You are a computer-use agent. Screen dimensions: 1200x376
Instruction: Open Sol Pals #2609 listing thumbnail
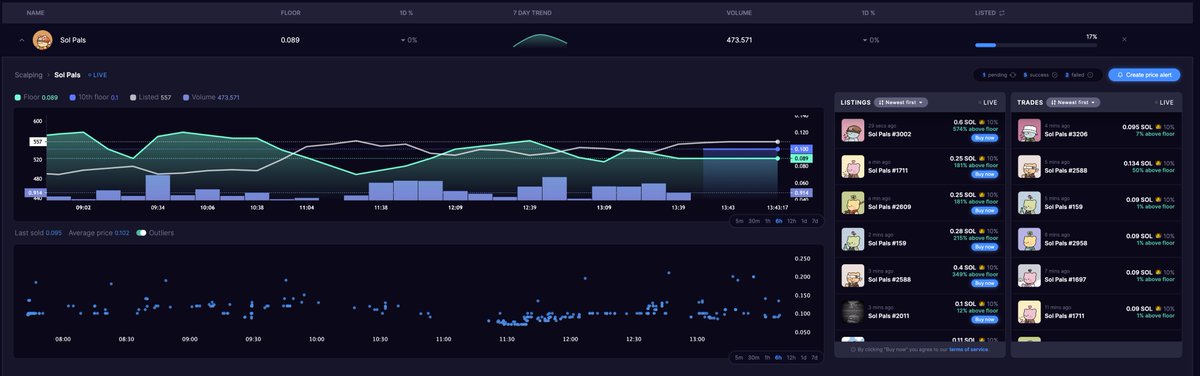point(853,203)
